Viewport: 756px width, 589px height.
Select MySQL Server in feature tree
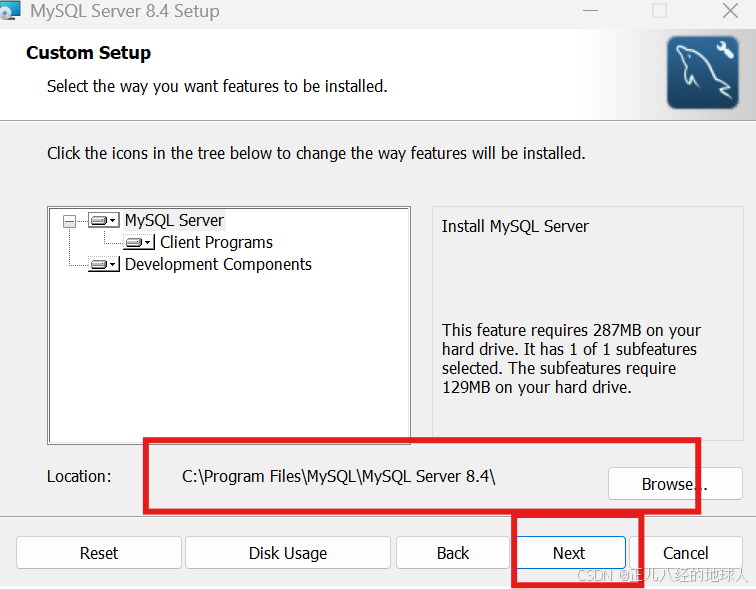[x=174, y=220]
